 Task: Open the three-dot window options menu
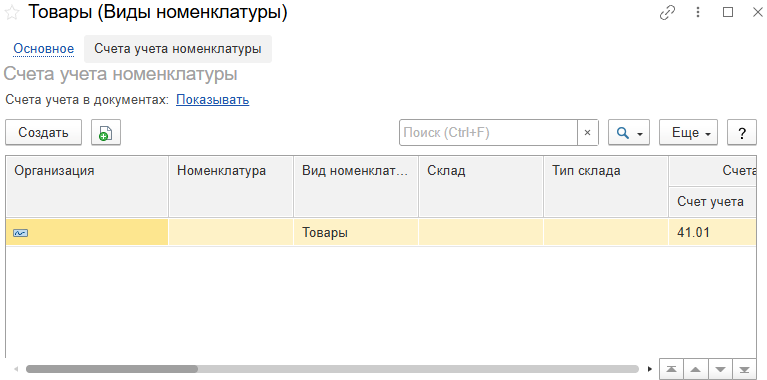tap(698, 13)
